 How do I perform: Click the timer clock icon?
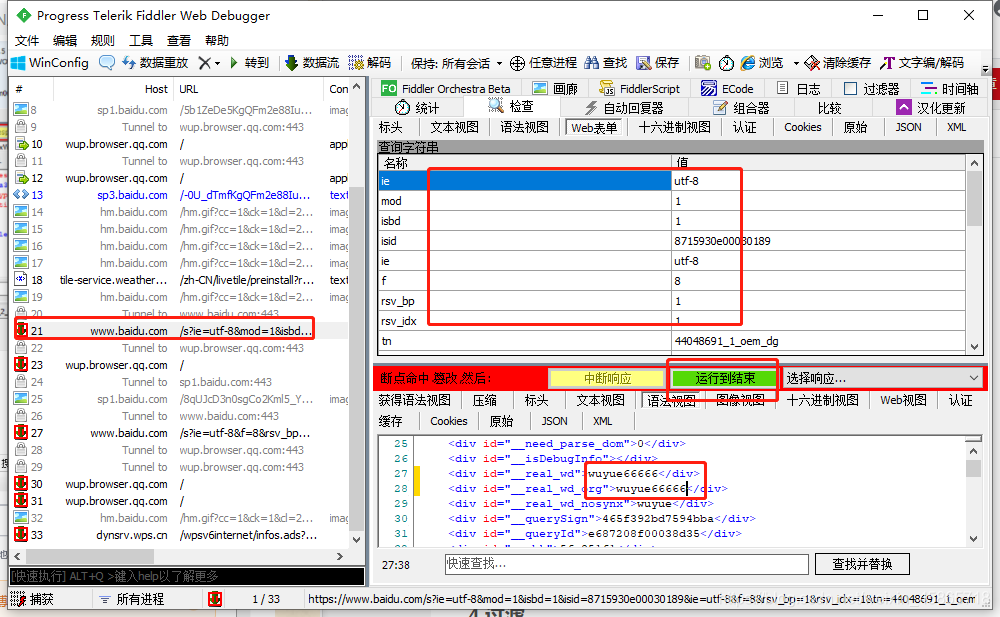pyautogui.click(x=726, y=63)
